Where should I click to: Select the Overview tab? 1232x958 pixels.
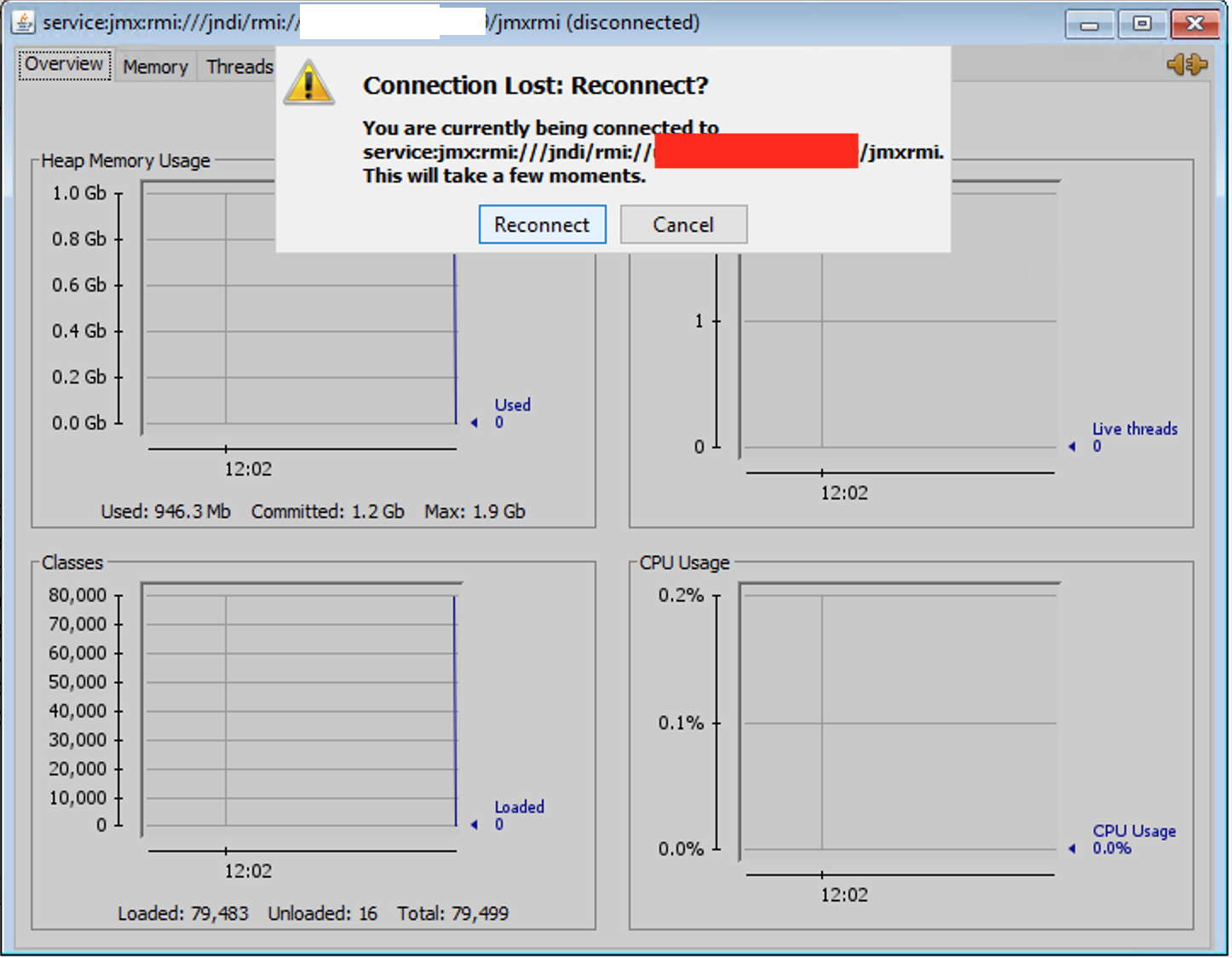(x=65, y=65)
